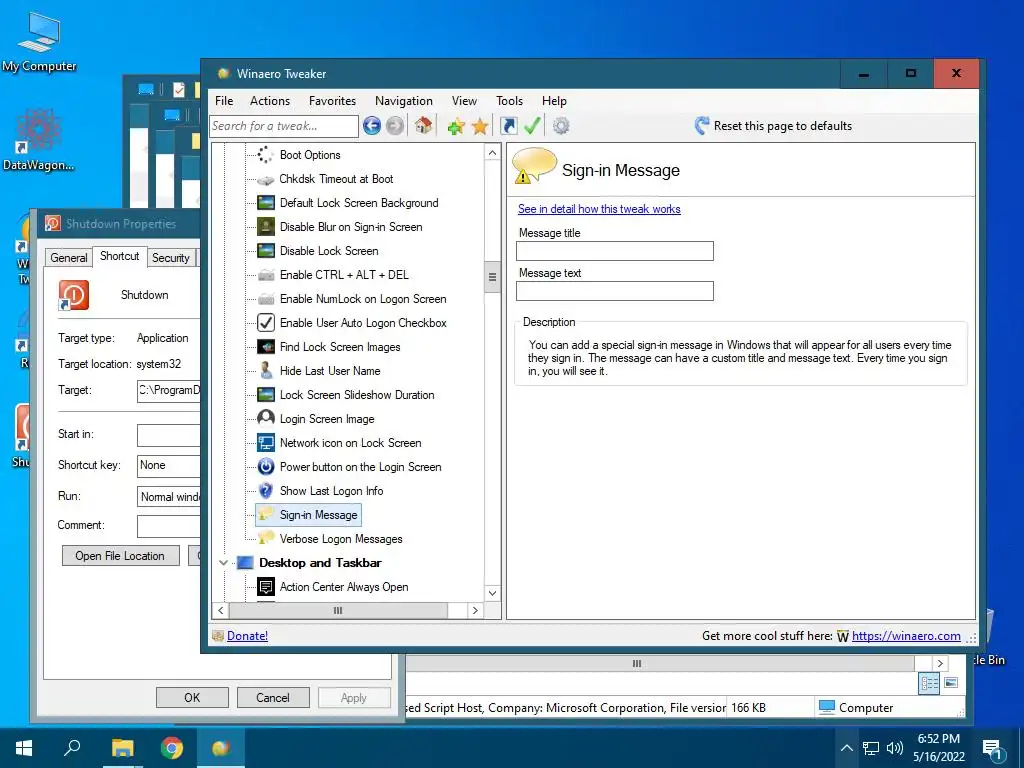The image size is (1024, 768).
Task: Open 'See in detail how this tweak works' link
Action: click(x=599, y=209)
